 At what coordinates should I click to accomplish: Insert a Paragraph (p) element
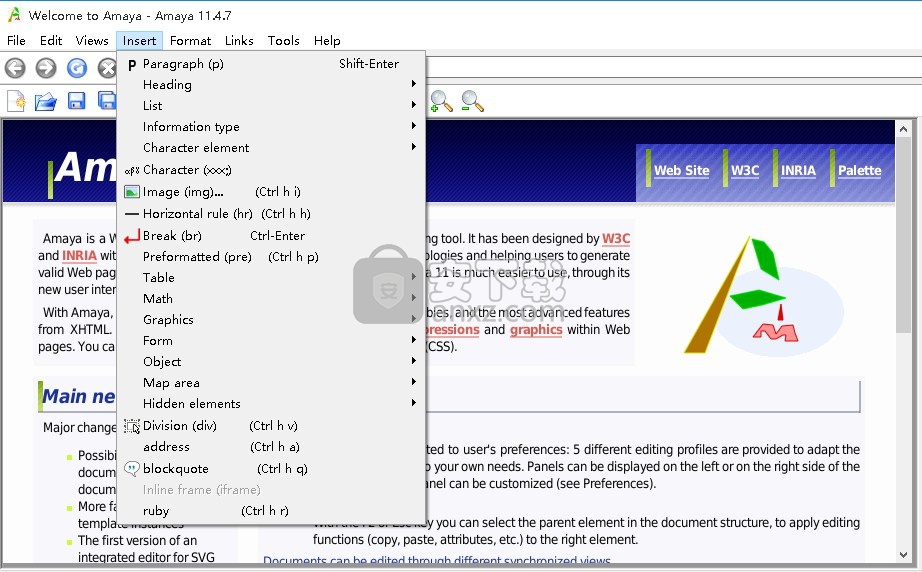271,63
